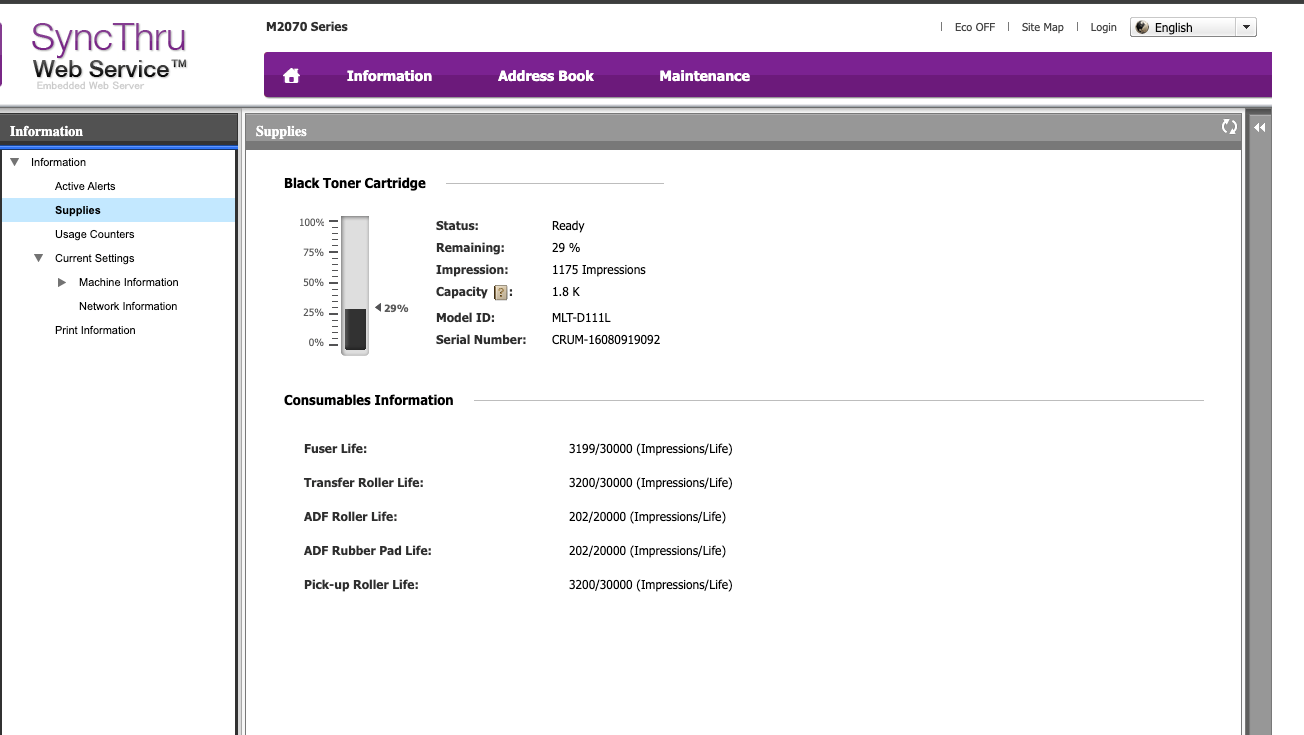Viewport: 1304px width, 735px height.
Task: Go to the Home page icon
Action: (x=292, y=76)
